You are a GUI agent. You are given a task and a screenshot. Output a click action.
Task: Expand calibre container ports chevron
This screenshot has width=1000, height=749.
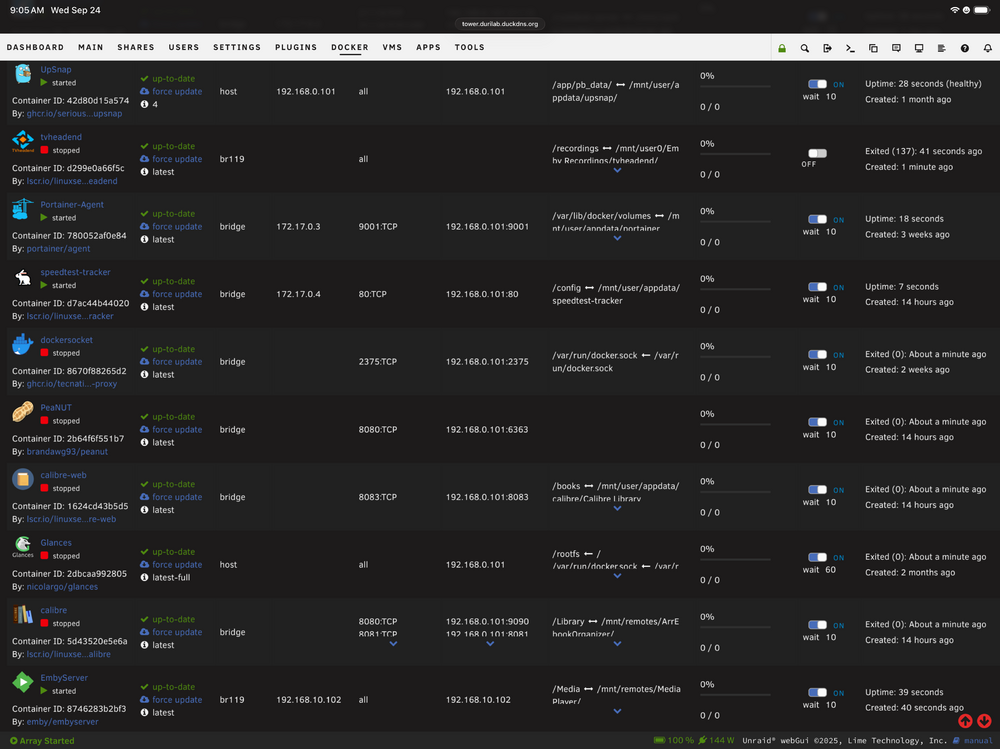[393, 644]
